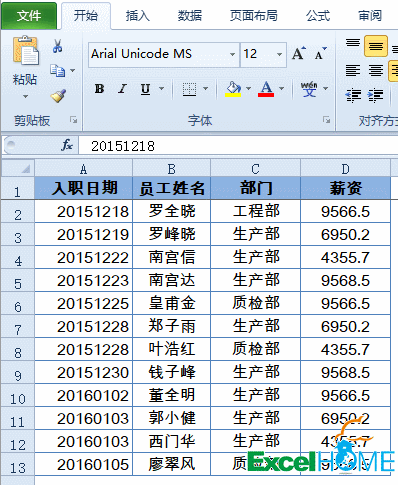Image resolution: width=398 pixels, height=485 pixels.
Task: Center text horizontally
Action: click(376, 71)
